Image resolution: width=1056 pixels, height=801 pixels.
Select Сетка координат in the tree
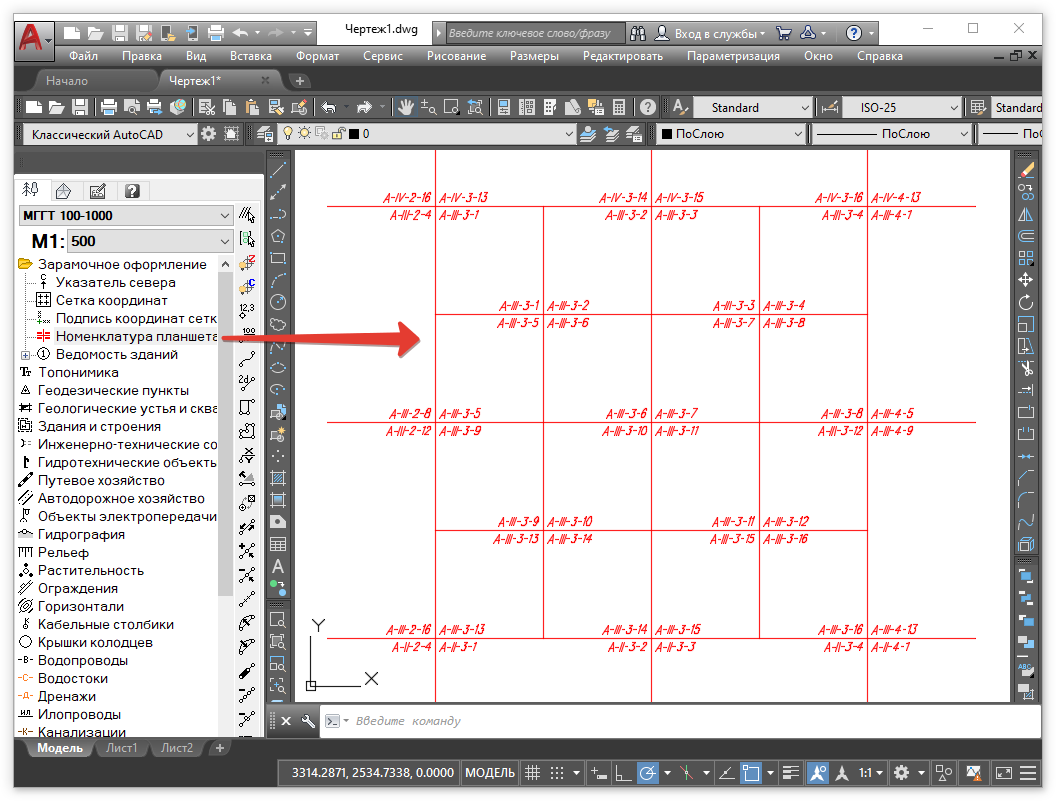click(111, 300)
